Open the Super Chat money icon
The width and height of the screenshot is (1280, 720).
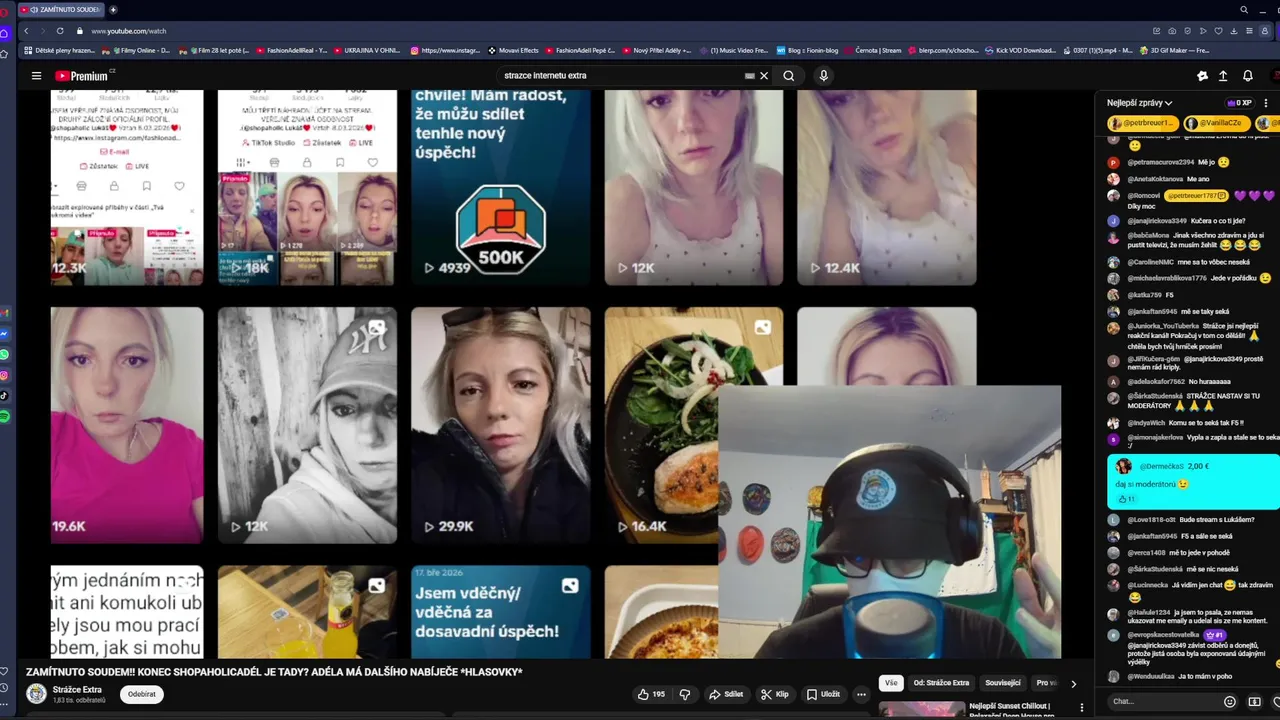(1254, 701)
